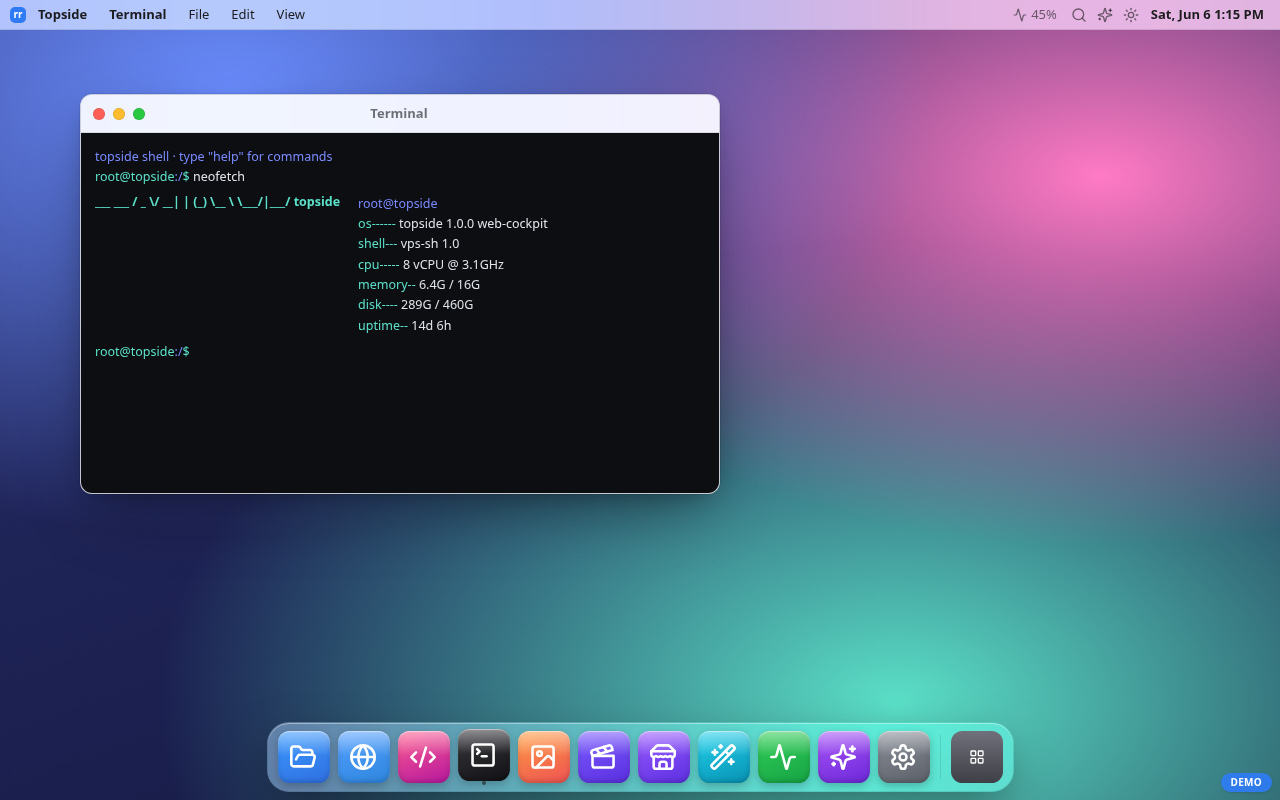Click the "8 vCPU @ 3.1GHz" cpu line
The height and width of the screenshot is (800, 1280).
431,264
